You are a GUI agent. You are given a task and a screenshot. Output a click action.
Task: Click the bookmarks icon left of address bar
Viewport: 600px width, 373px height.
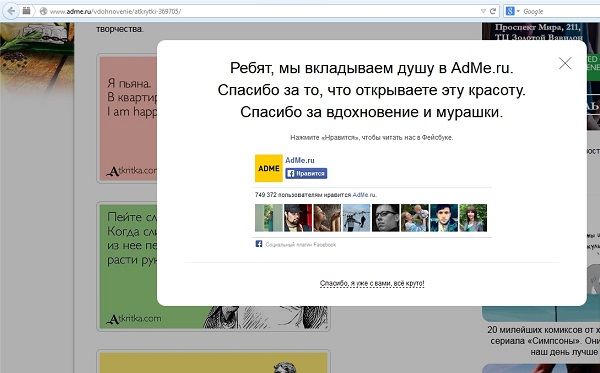tap(26, 11)
